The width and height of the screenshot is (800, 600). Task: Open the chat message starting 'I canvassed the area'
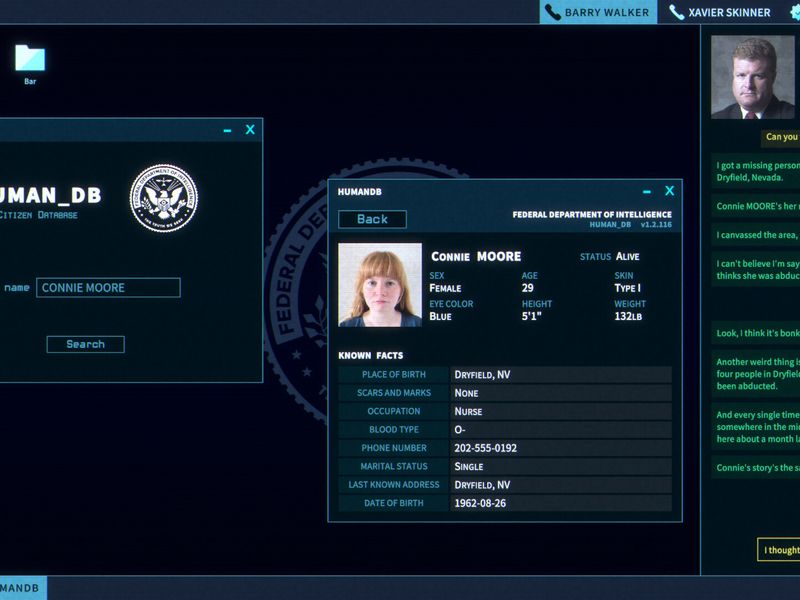pos(756,235)
